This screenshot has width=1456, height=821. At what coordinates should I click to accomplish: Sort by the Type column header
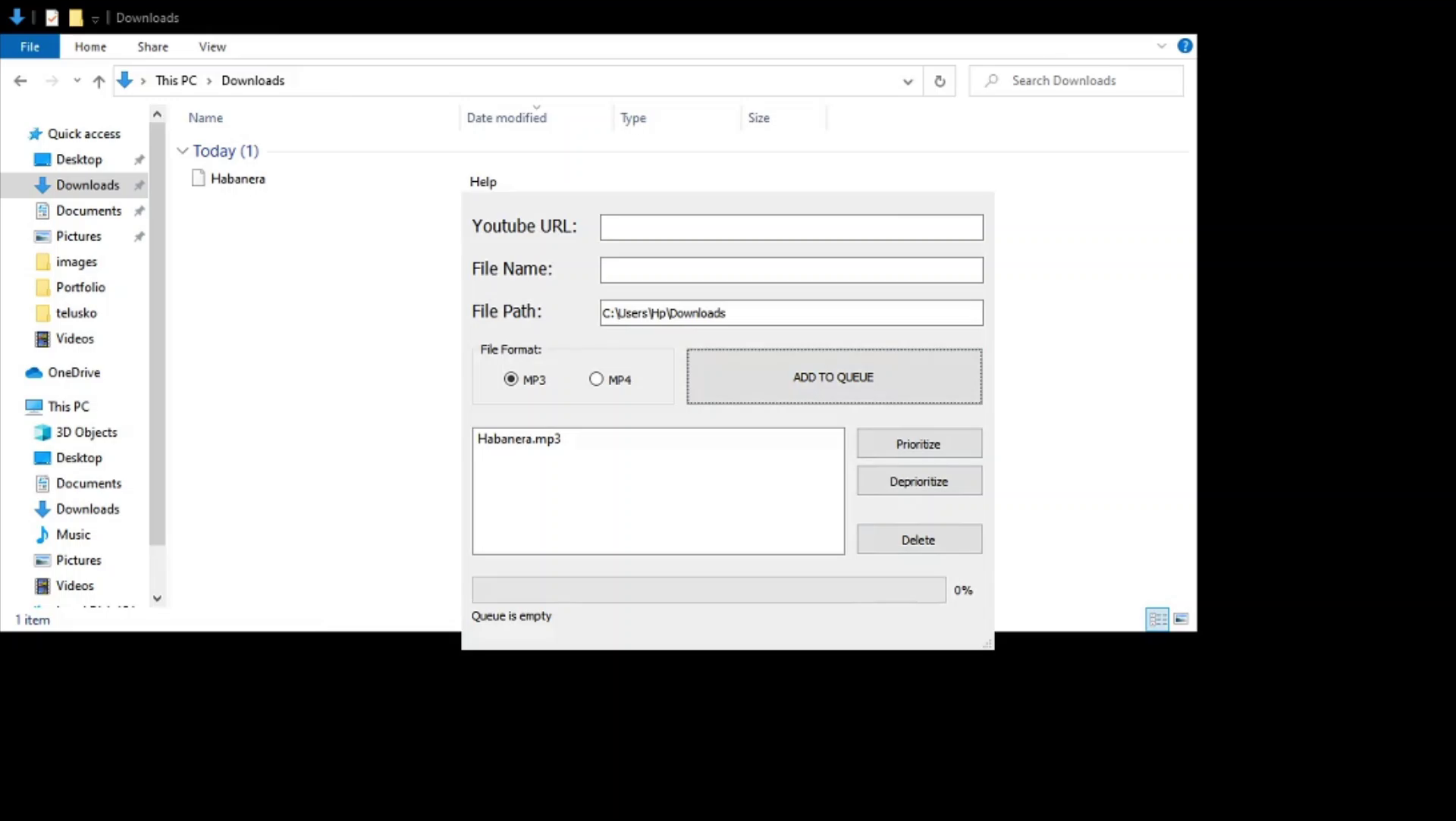[633, 118]
